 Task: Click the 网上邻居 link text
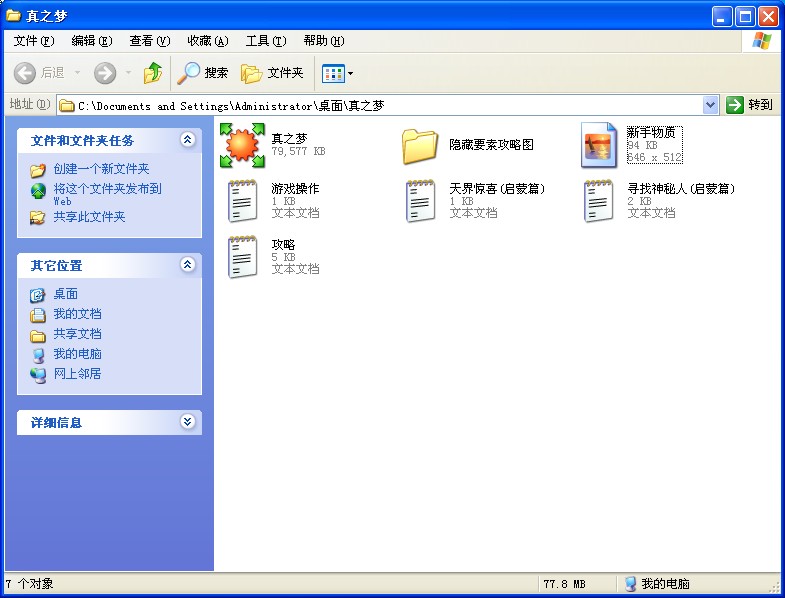coord(78,374)
